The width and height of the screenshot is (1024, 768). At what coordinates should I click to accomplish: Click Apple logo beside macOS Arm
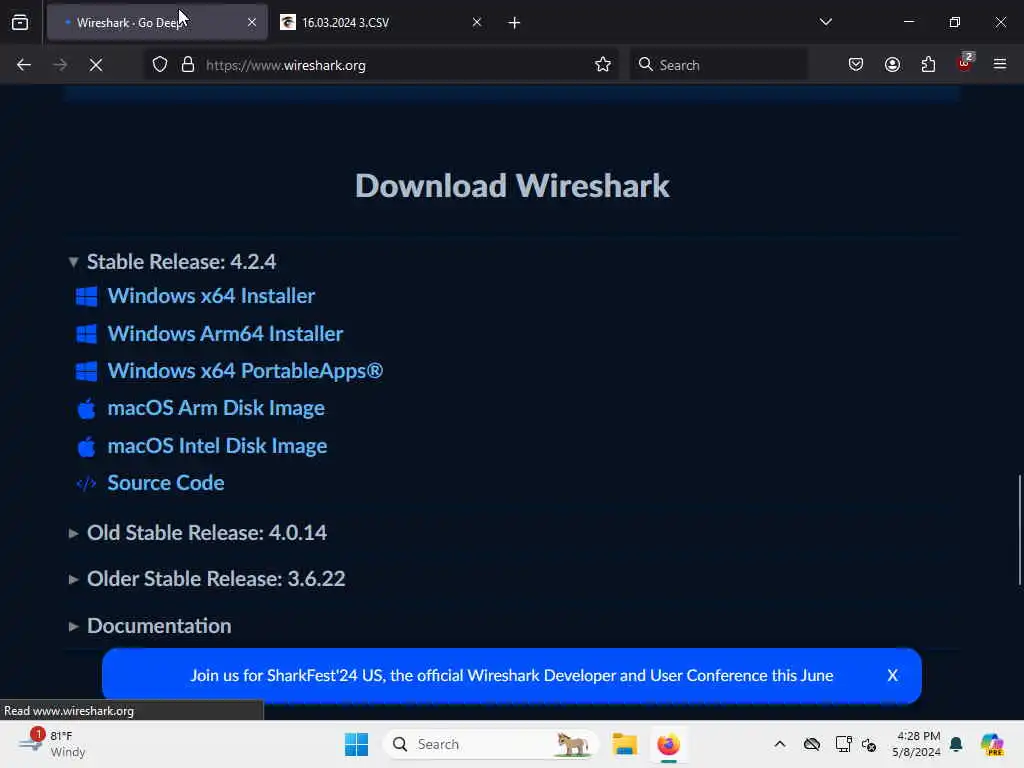(x=86, y=409)
